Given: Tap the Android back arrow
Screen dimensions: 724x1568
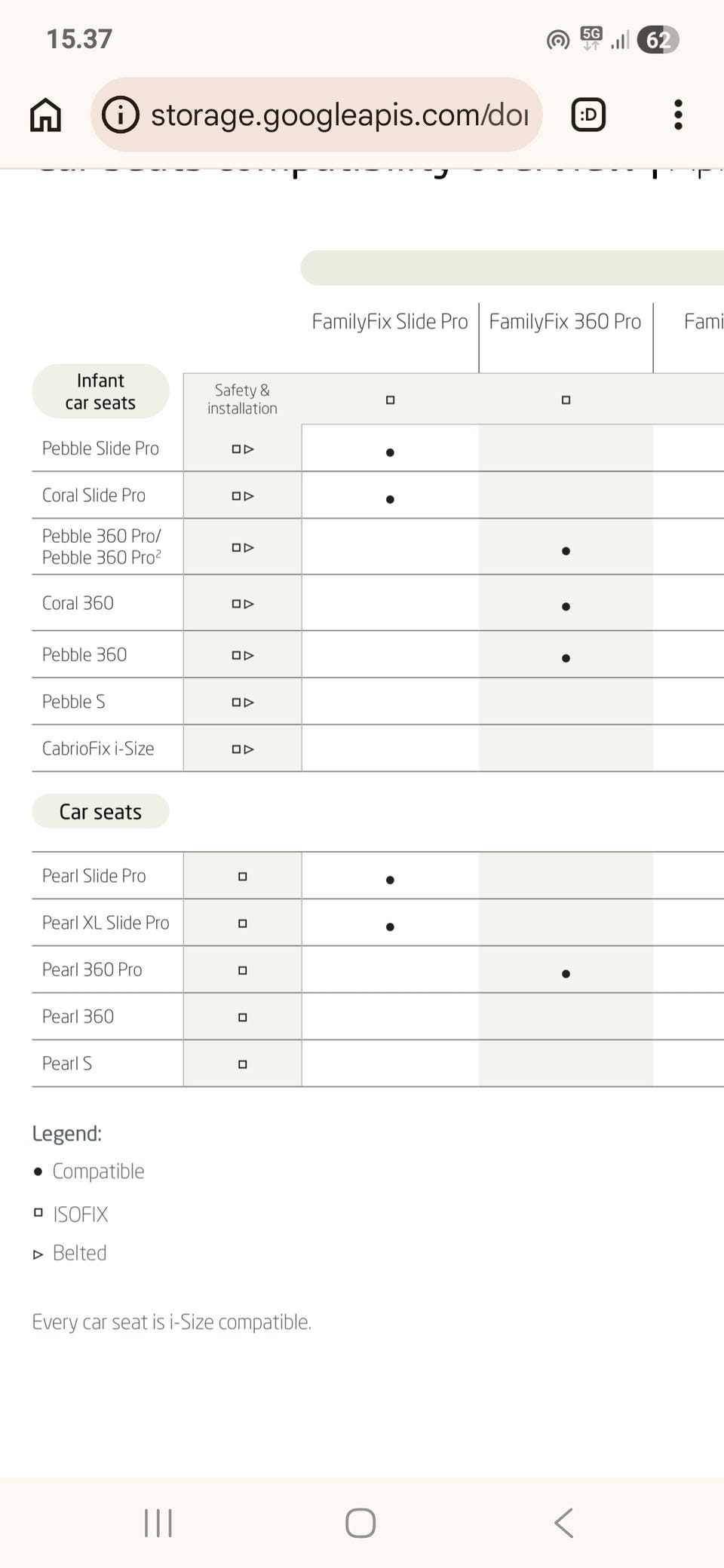Looking at the screenshot, I should pyautogui.click(x=564, y=1523).
